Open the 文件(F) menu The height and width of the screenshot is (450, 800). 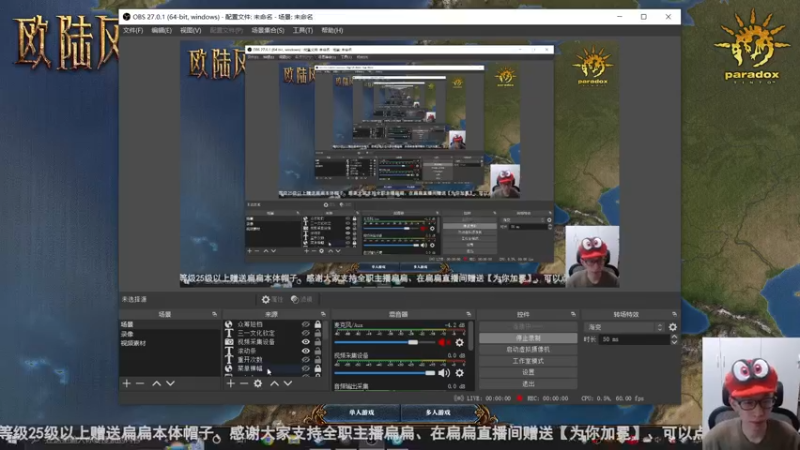[133, 31]
